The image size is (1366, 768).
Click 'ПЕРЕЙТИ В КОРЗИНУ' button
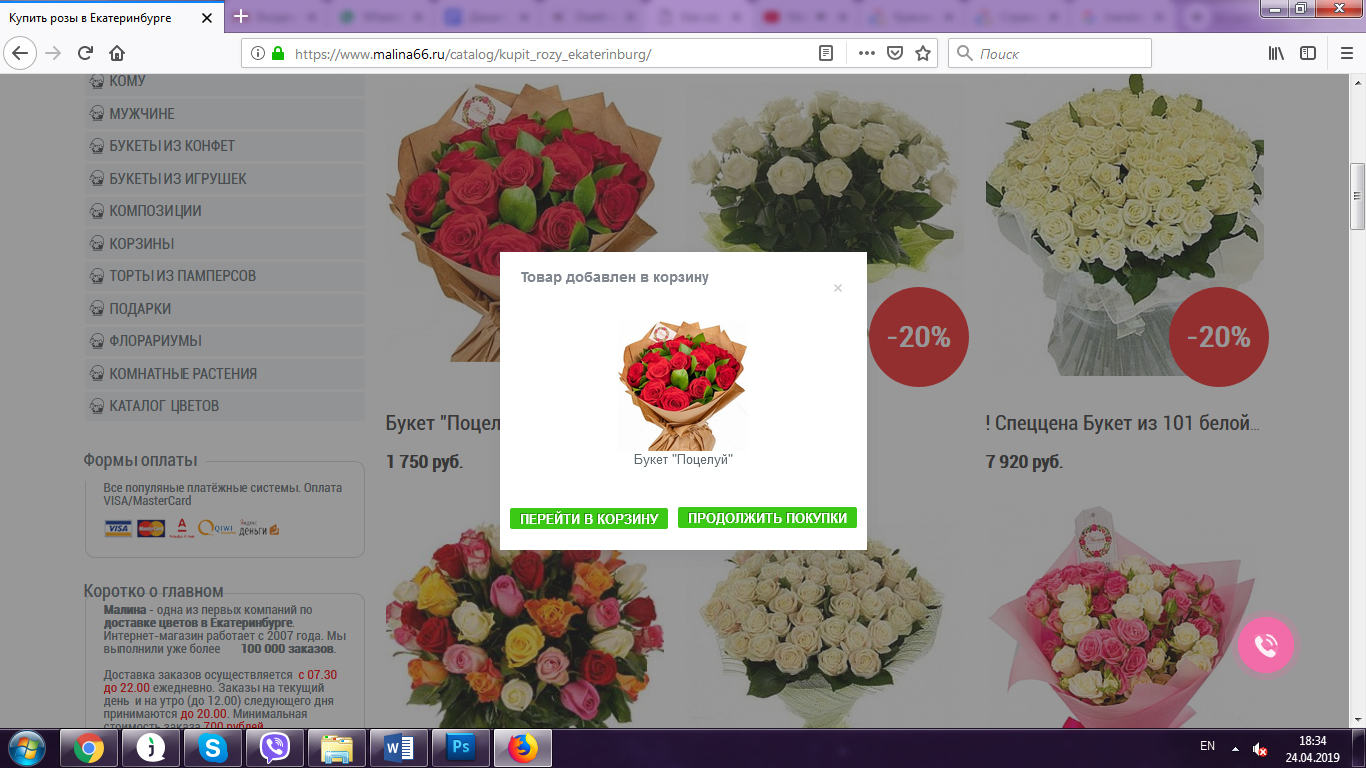589,518
